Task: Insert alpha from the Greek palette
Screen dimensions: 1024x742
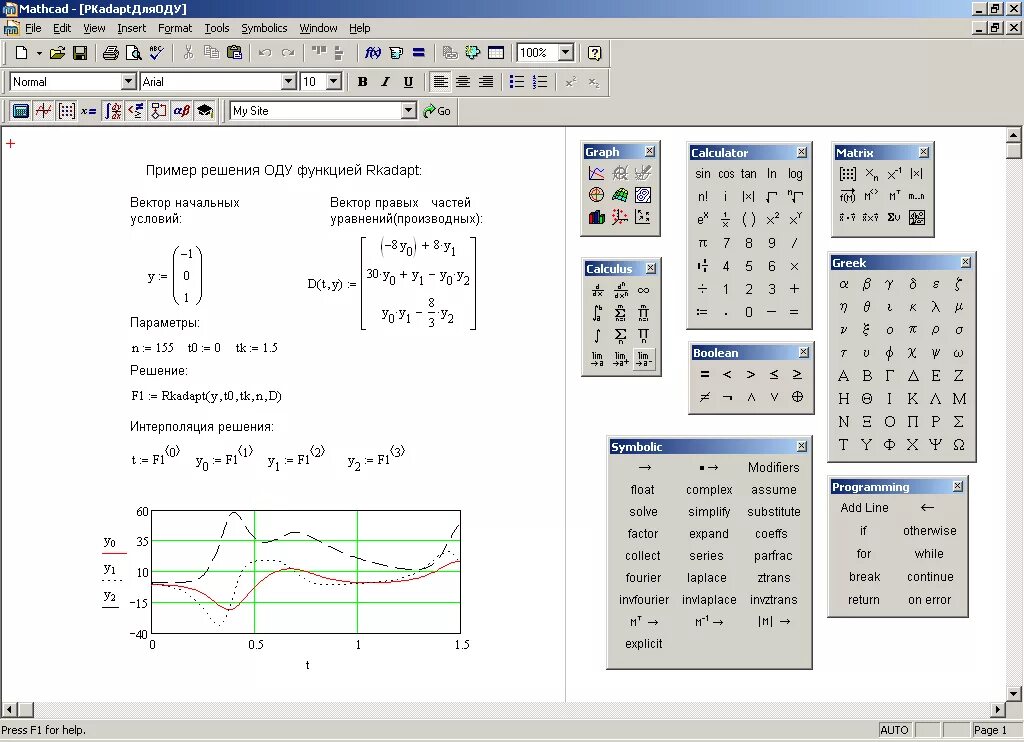Action: pos(844,284)
